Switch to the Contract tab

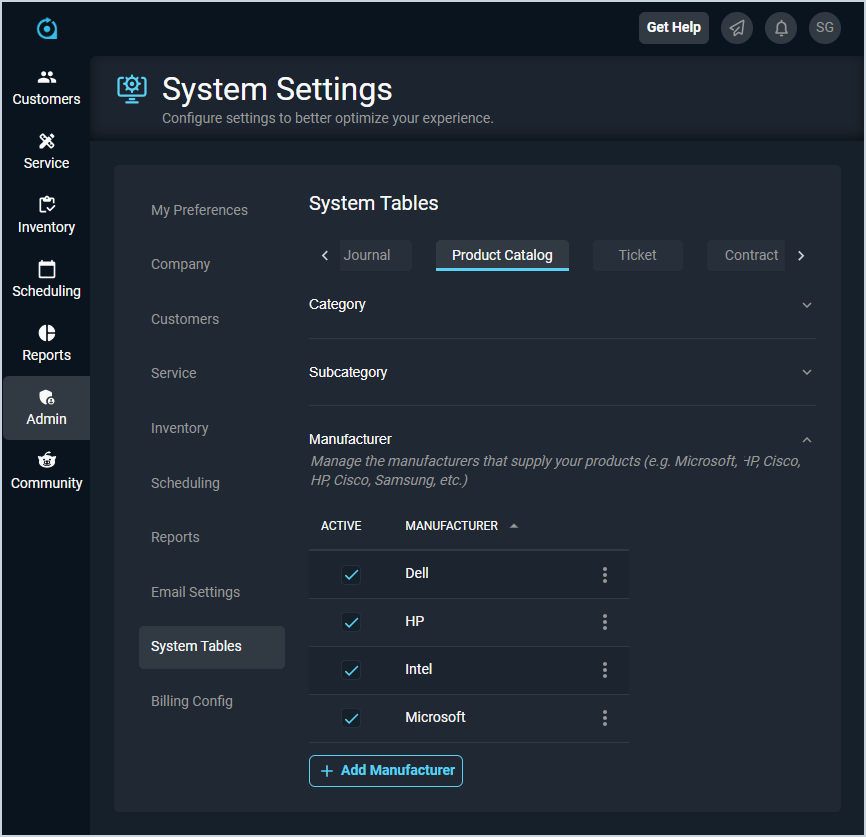750,255
